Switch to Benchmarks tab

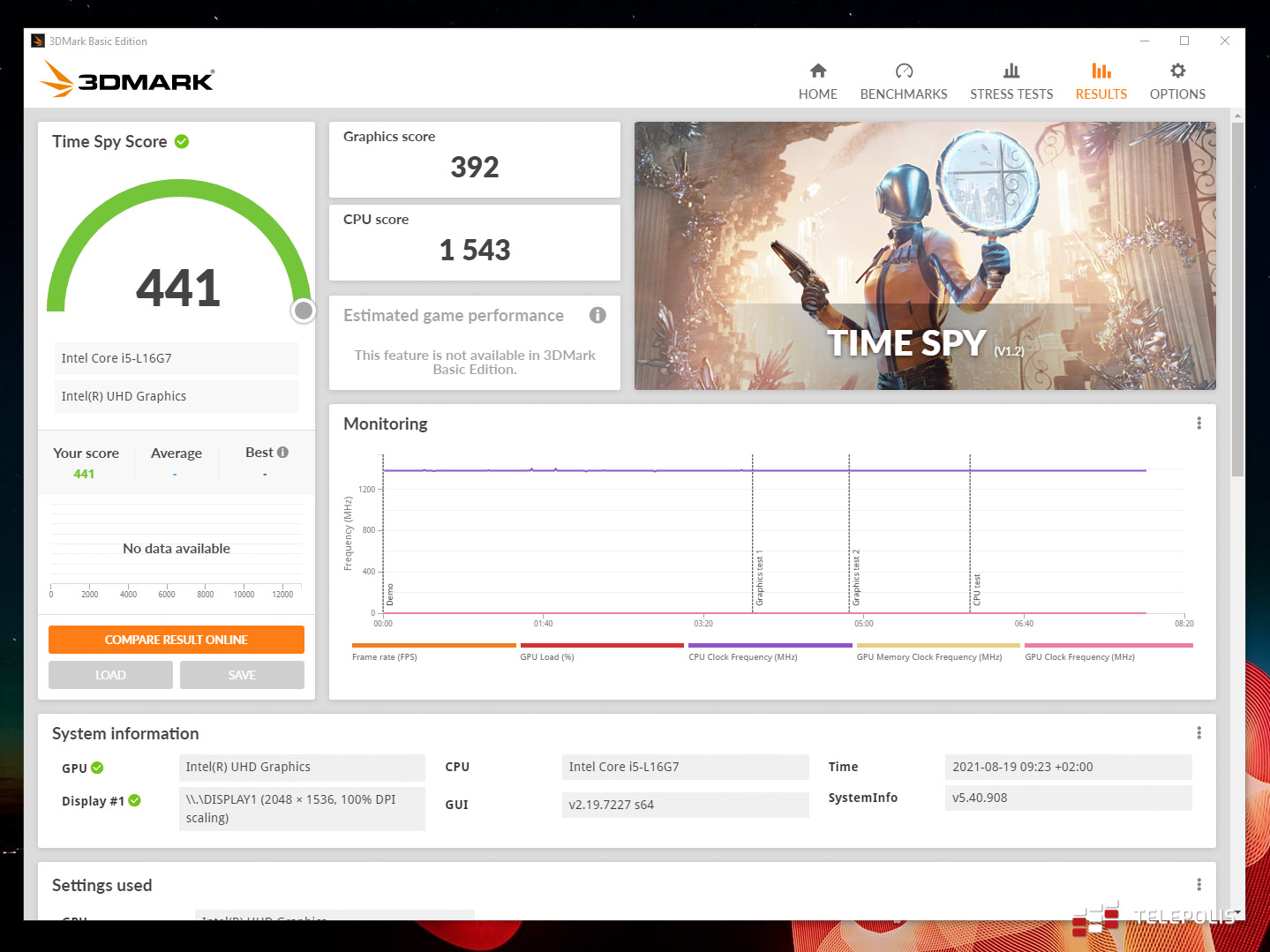903,81
